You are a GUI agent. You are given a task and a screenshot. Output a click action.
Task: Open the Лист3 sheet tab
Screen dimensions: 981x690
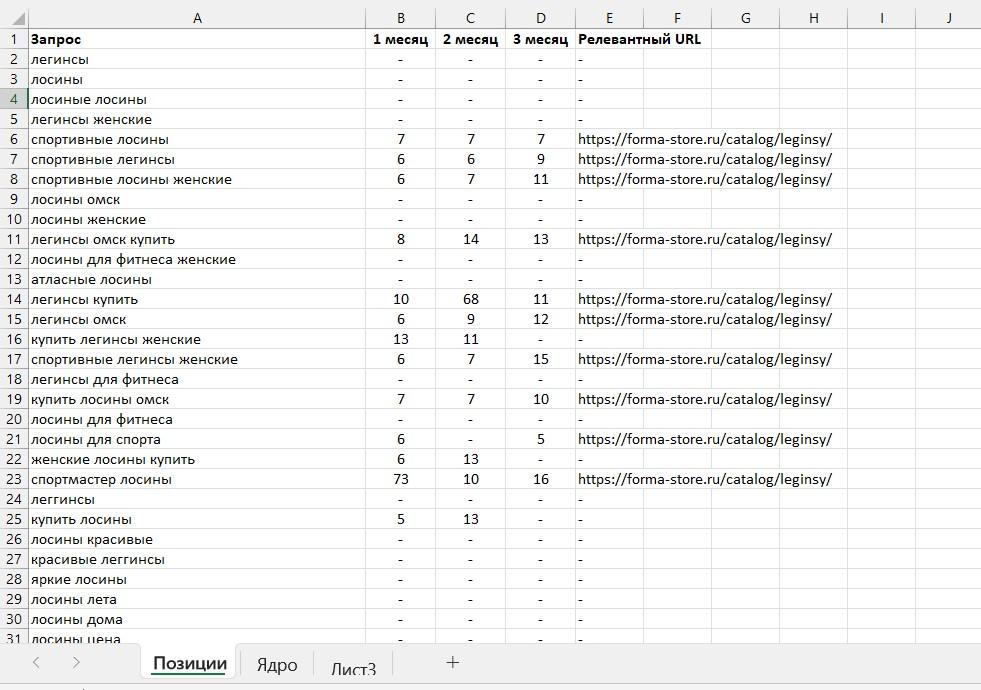353,668
